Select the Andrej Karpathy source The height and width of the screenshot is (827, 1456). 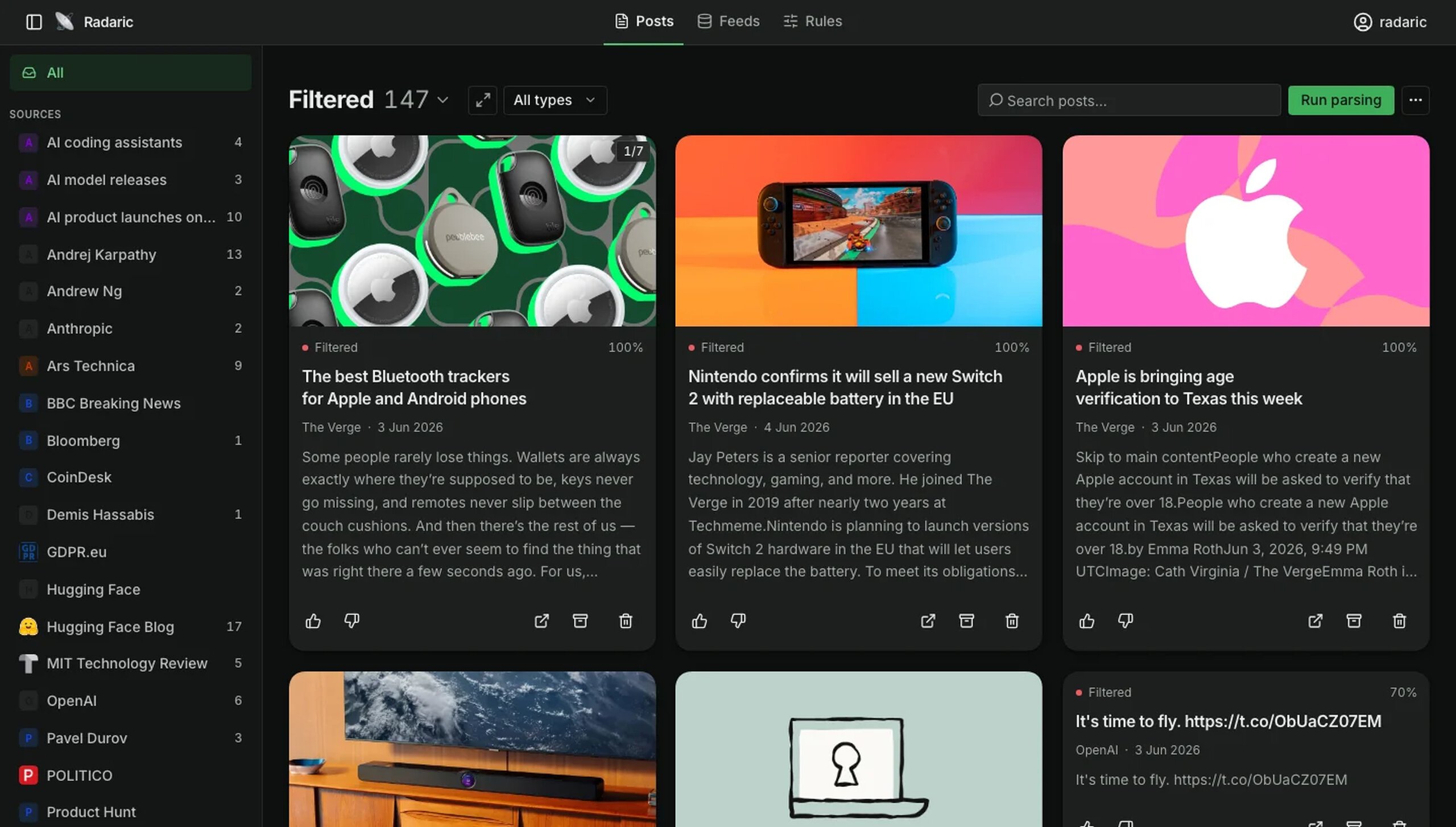(130, 254)
